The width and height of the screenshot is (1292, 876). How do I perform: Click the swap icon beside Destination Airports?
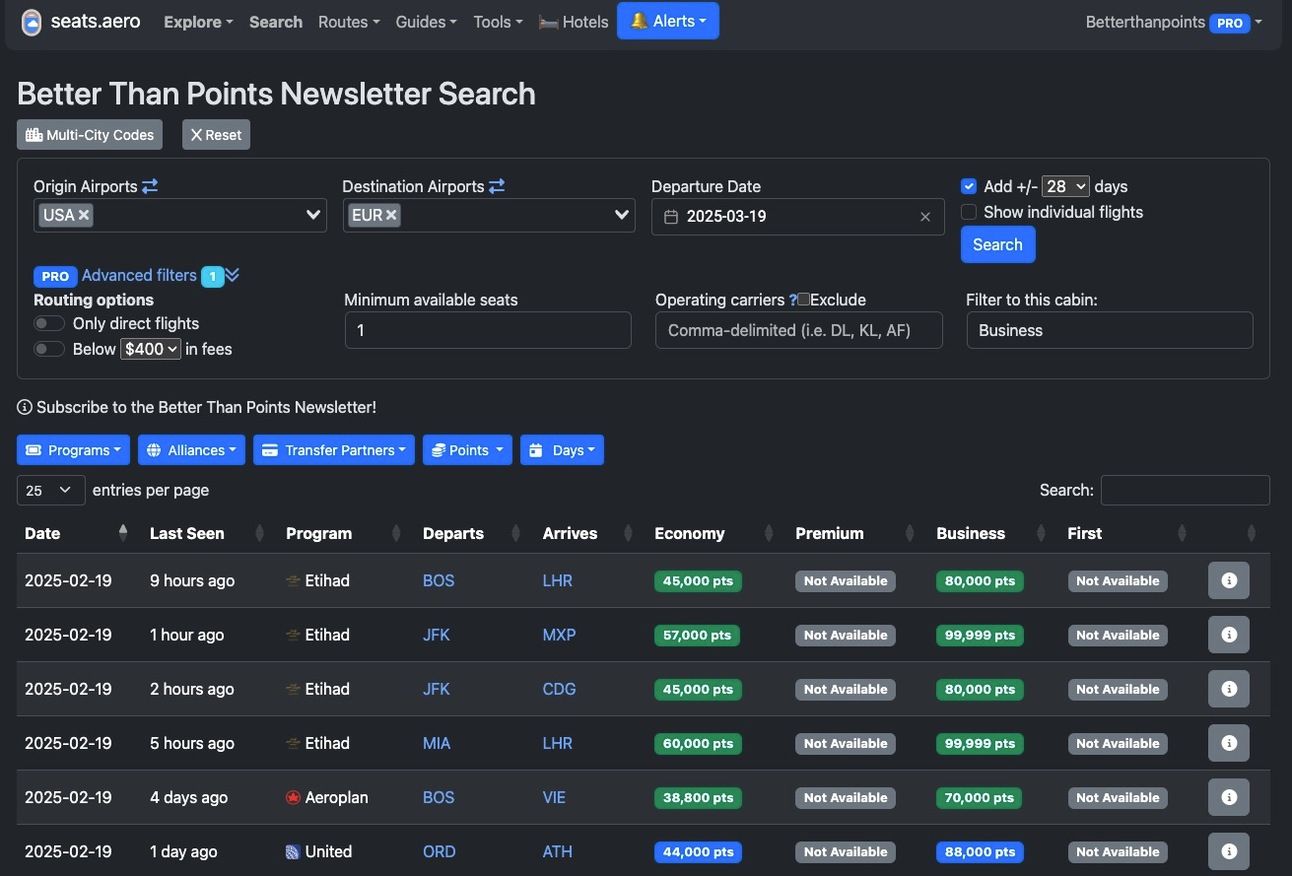point(496,186)
